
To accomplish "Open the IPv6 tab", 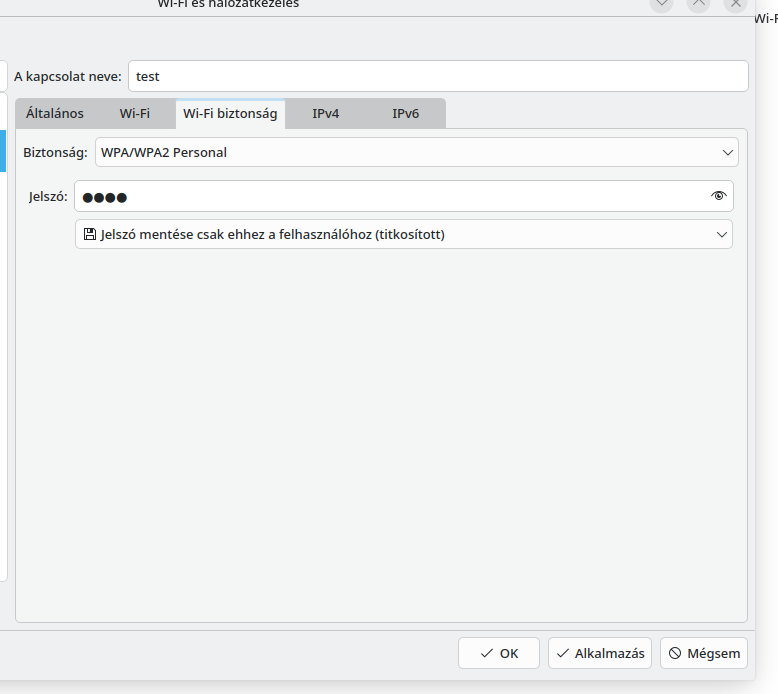I will [405, 114].
